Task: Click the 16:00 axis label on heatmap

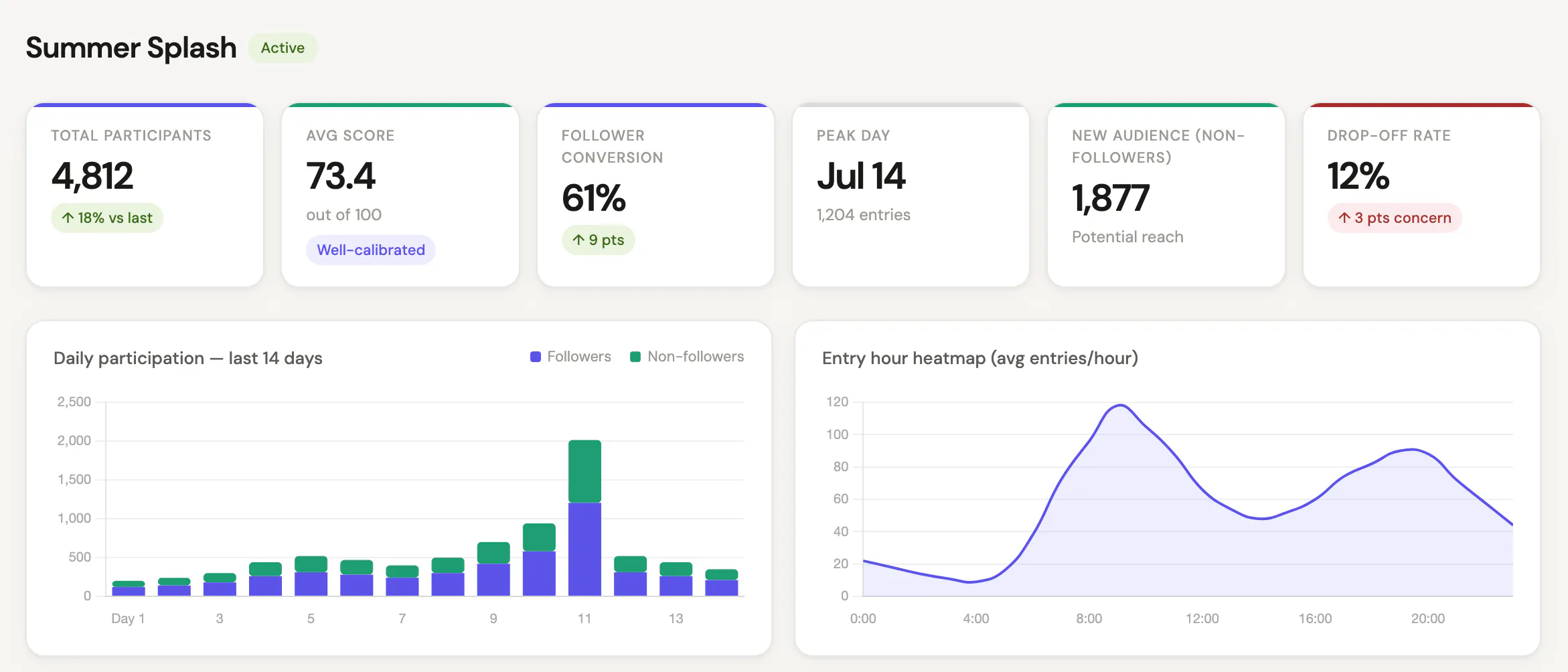Action: click(x=1316, y=618)
